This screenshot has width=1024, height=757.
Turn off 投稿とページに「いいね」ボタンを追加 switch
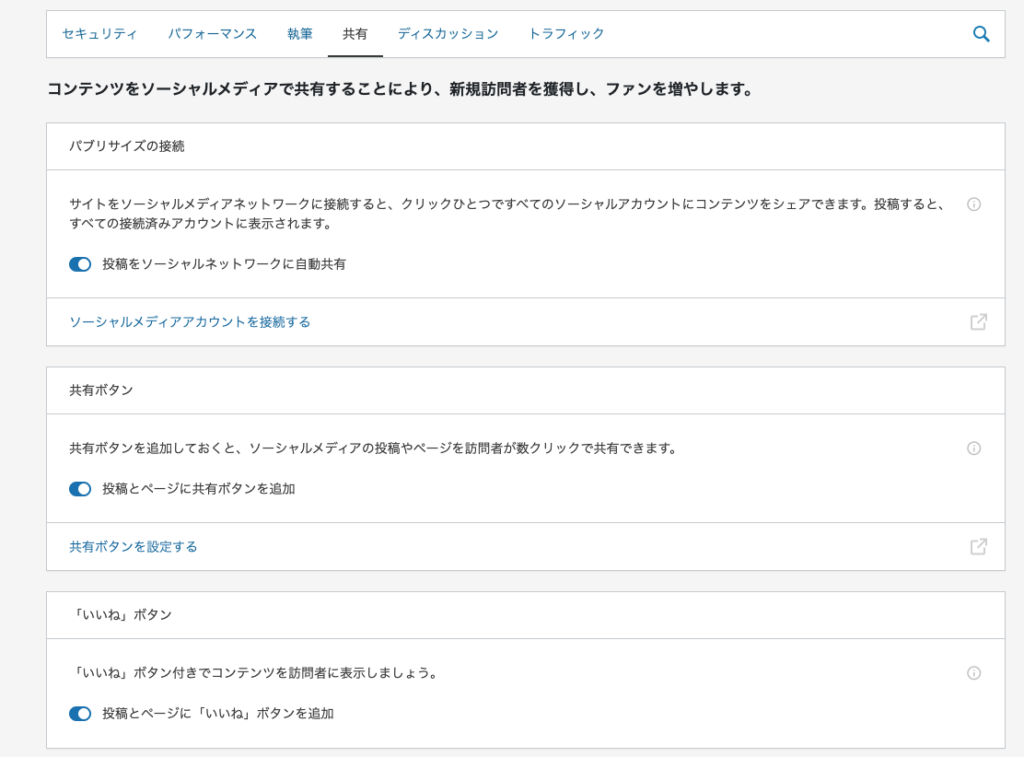(80, 714)
